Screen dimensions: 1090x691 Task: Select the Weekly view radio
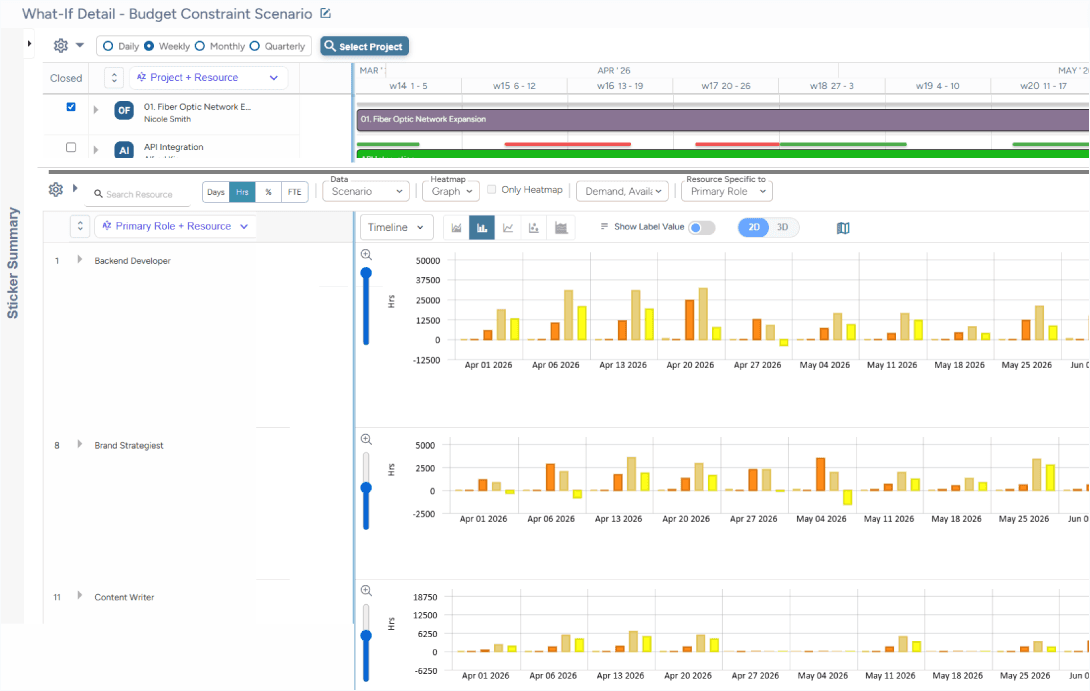coord(149,46)
